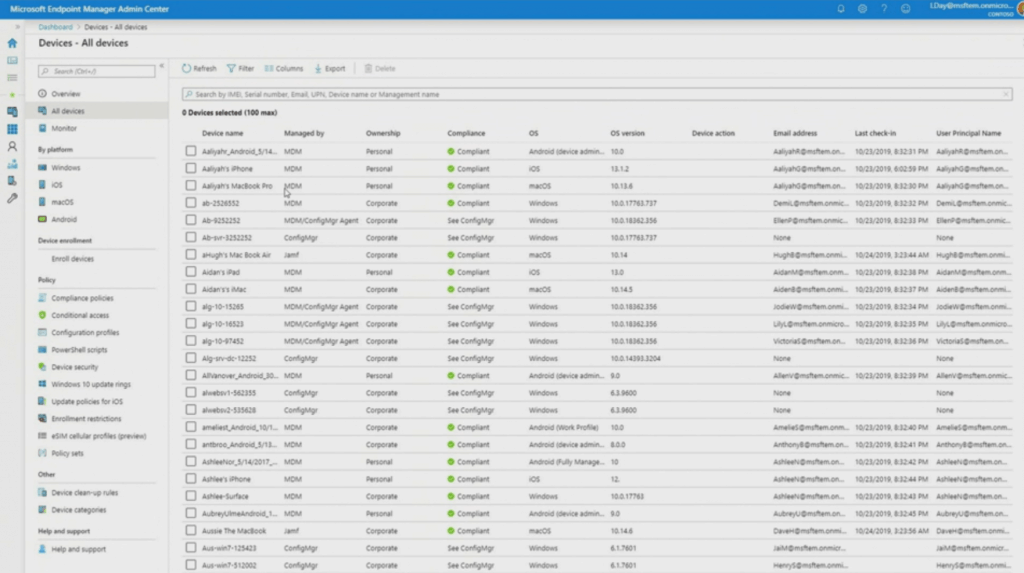Click the feedback smiley icon

(905, 8)
